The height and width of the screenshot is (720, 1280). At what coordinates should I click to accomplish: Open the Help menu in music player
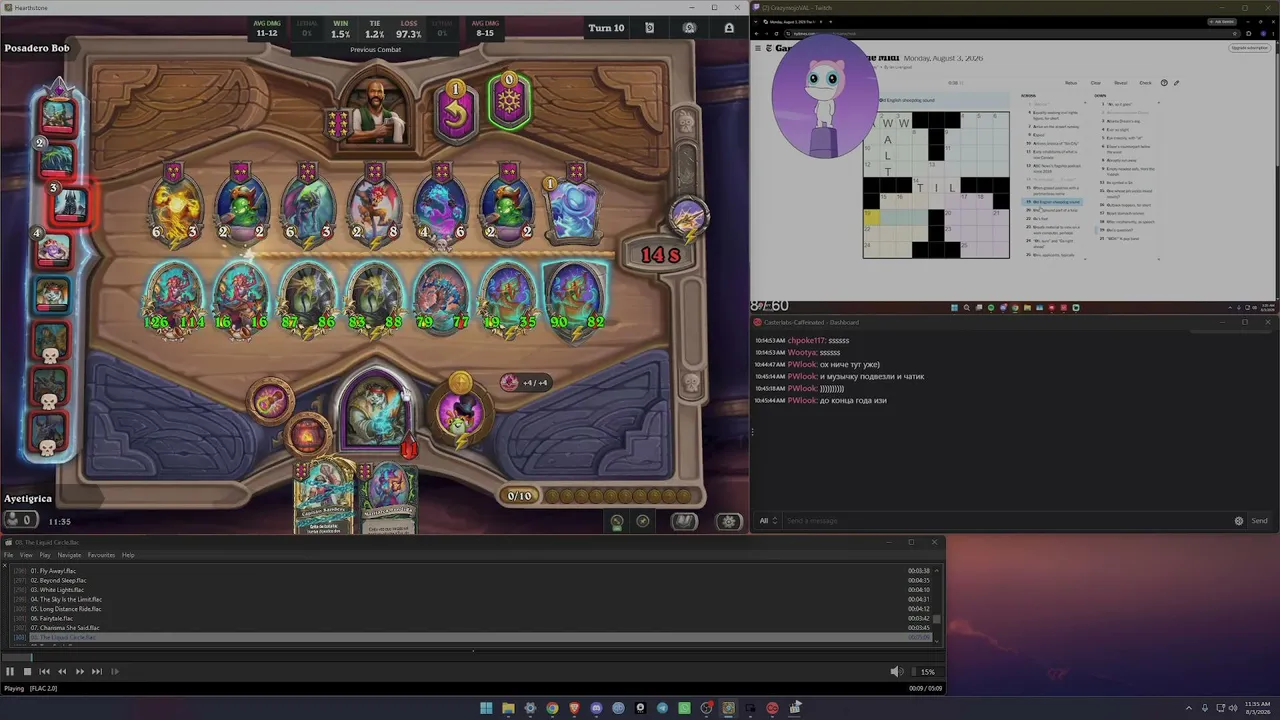pos(128,555)
